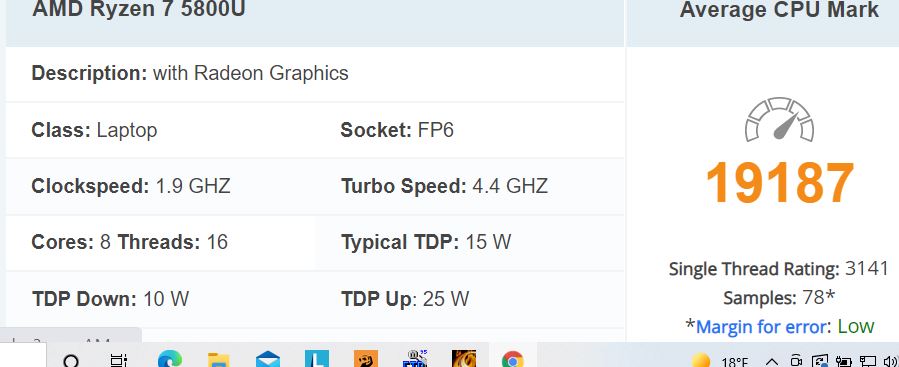
Task: Open the orange app next to Chrome
Action: tap(464, 359)
